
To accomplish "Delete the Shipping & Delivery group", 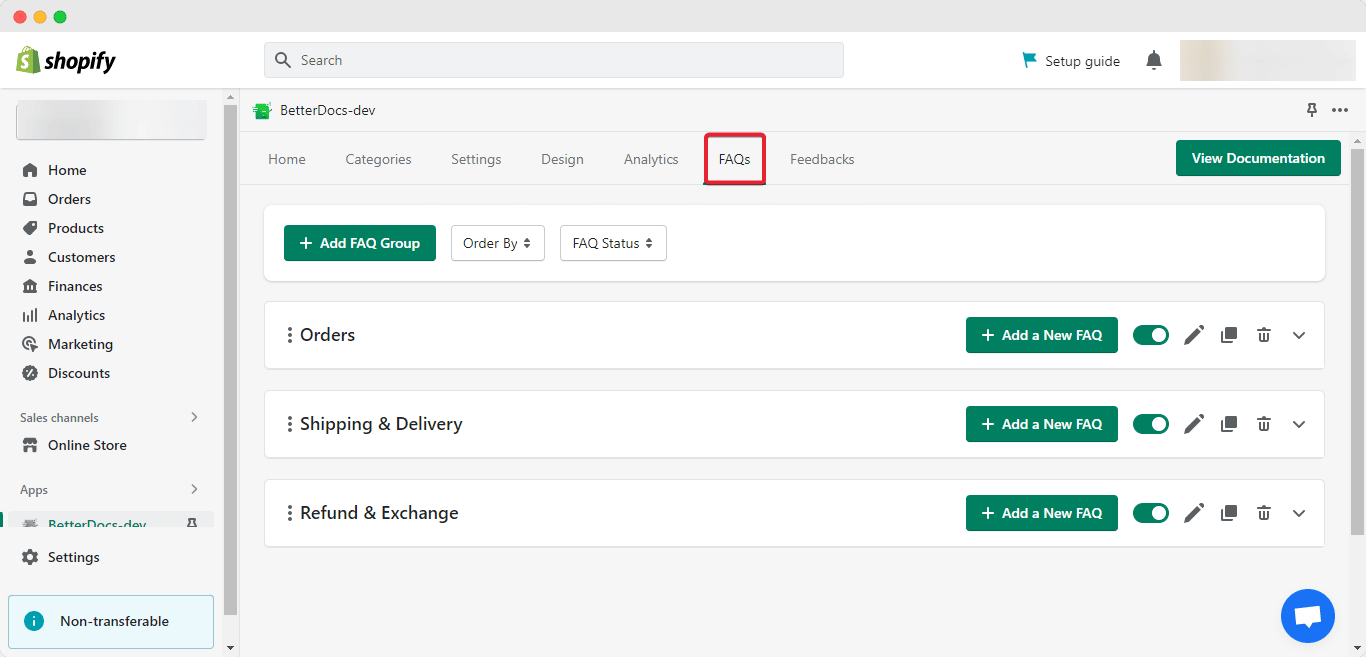I will 1264,424.
